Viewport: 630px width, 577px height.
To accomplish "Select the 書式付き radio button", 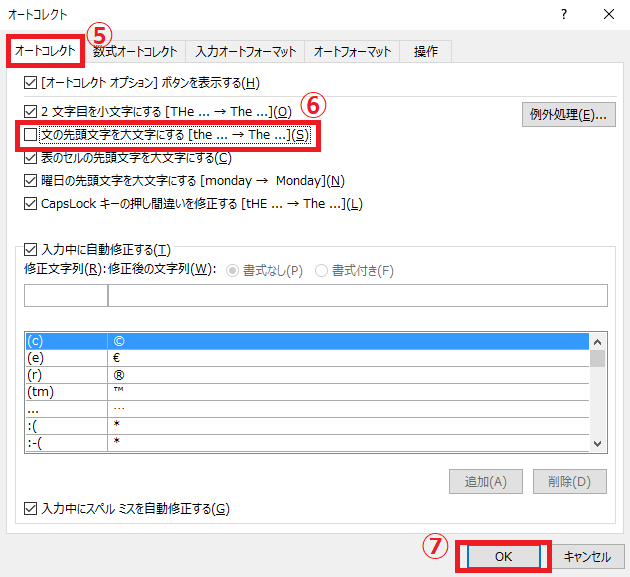I will tap(321, 270).
